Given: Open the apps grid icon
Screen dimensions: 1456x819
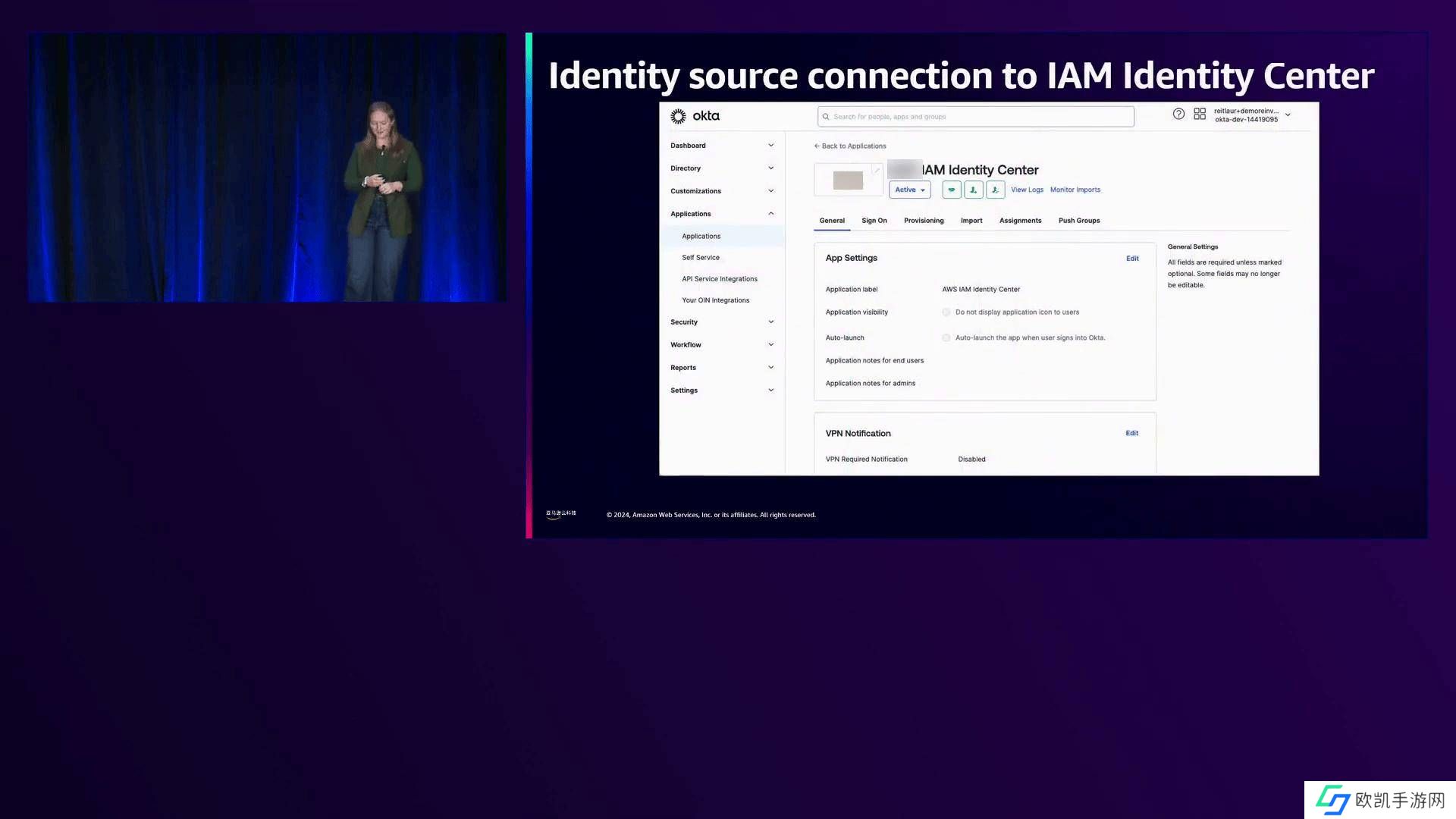Looking at the screenshot, I should coord(1200,114).
